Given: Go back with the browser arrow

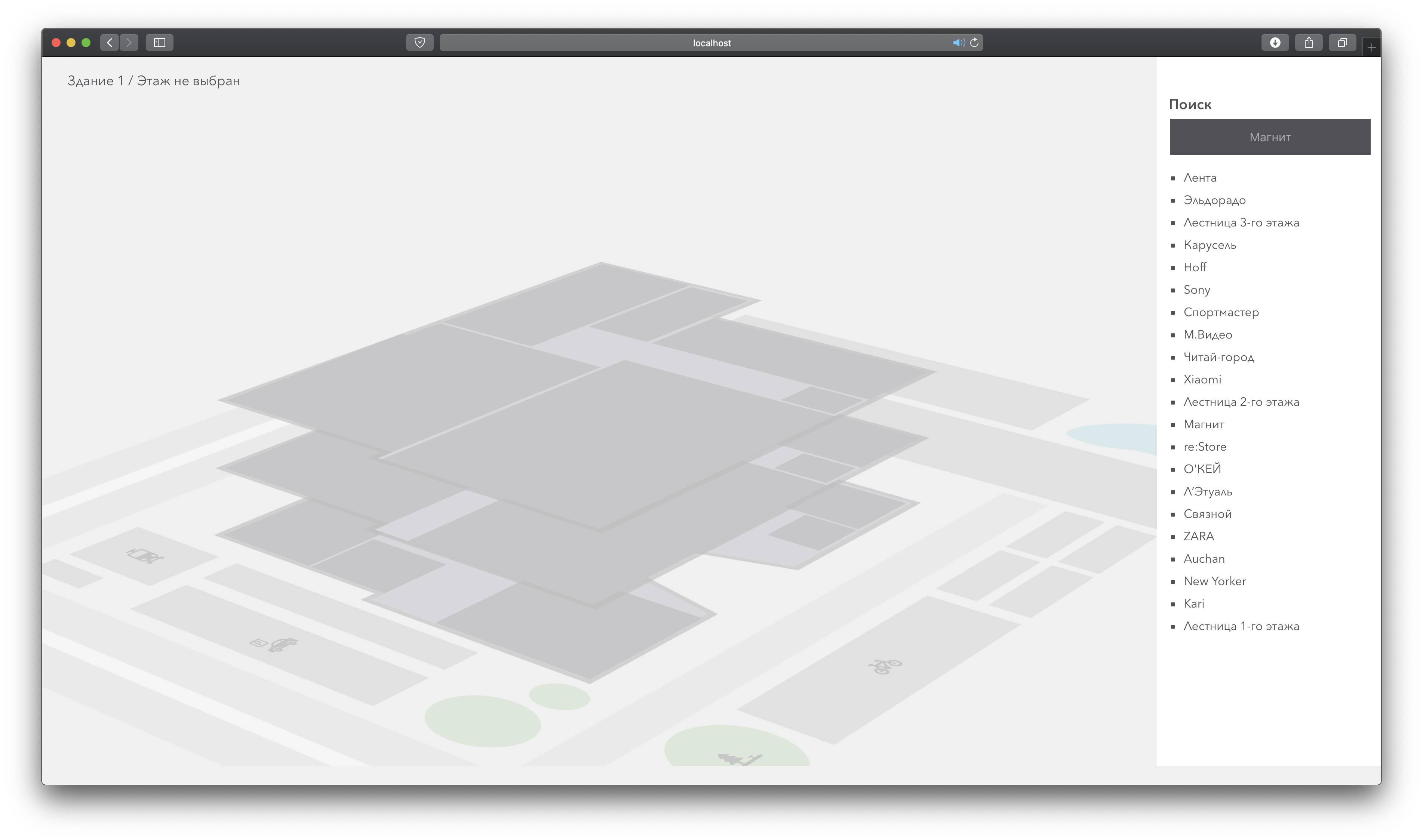Looking at the screenshot, I should click(110, 43).
